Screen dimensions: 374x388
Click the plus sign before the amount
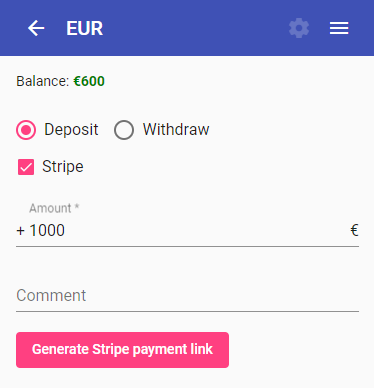[x=21, y=231]
